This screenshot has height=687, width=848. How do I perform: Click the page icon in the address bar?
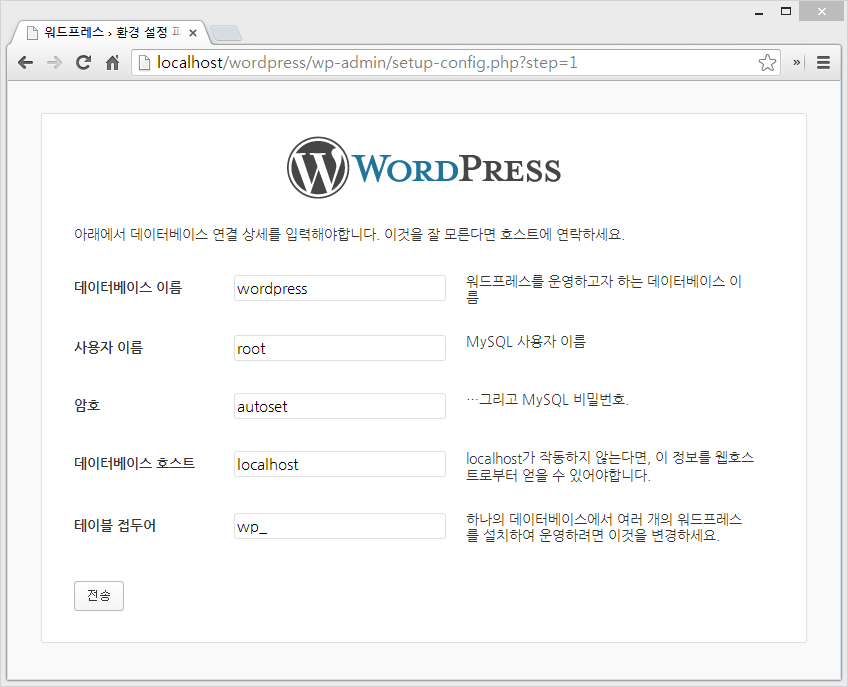[144, 63]
